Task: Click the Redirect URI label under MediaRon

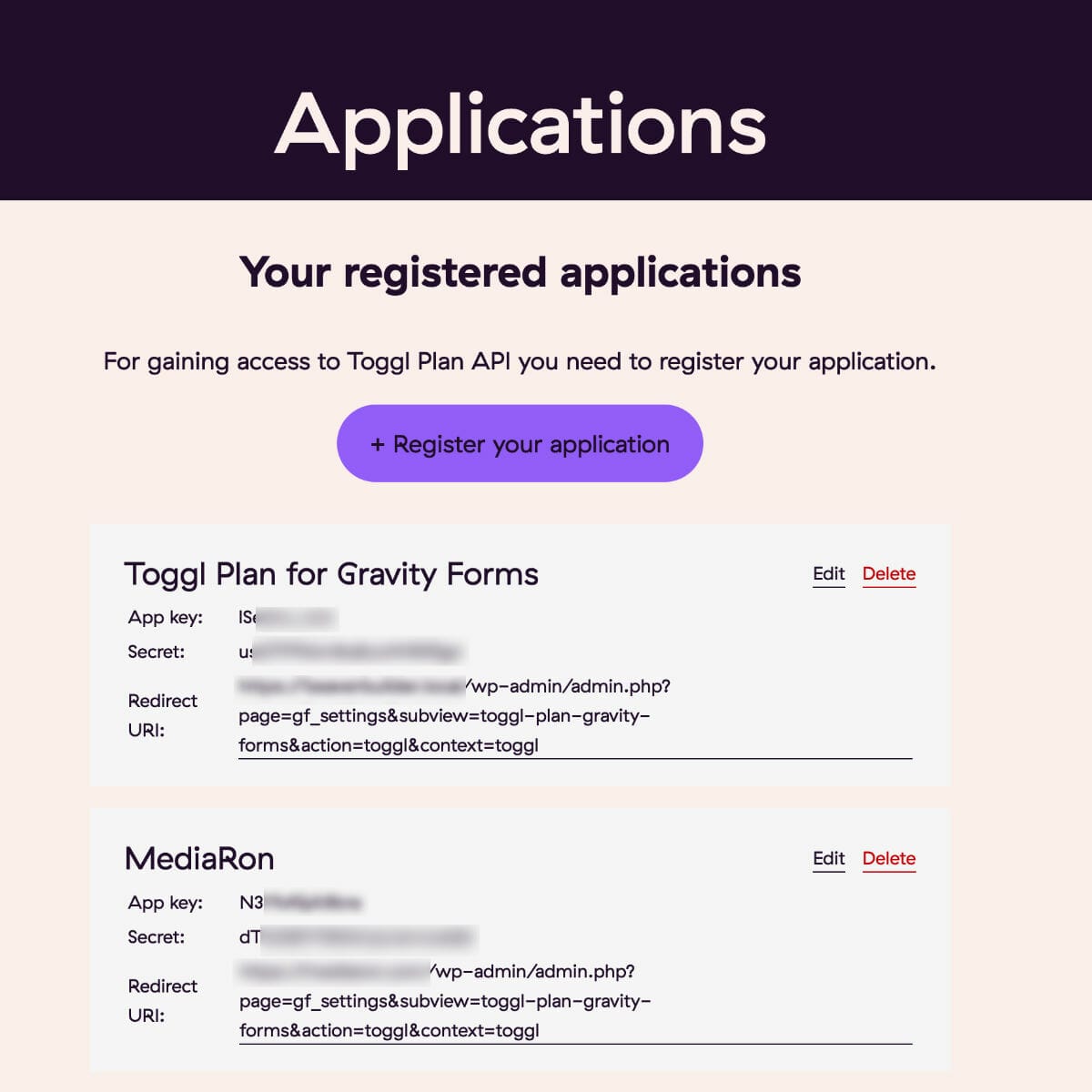Action: coord(162,1000)
